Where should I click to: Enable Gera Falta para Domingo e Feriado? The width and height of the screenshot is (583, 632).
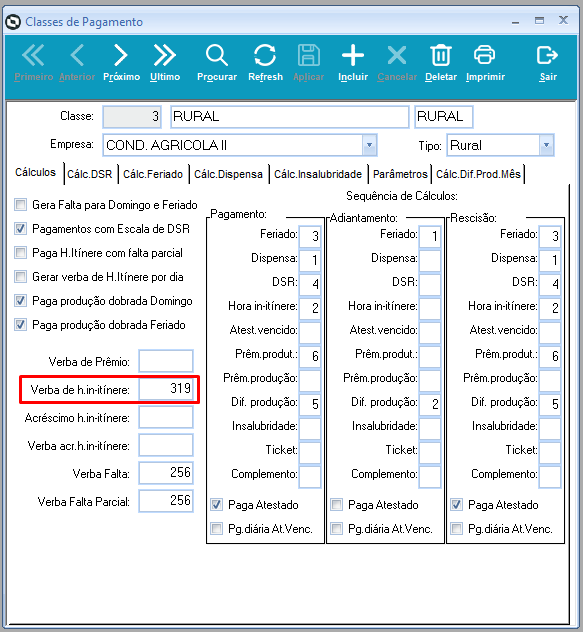point(20,205)
